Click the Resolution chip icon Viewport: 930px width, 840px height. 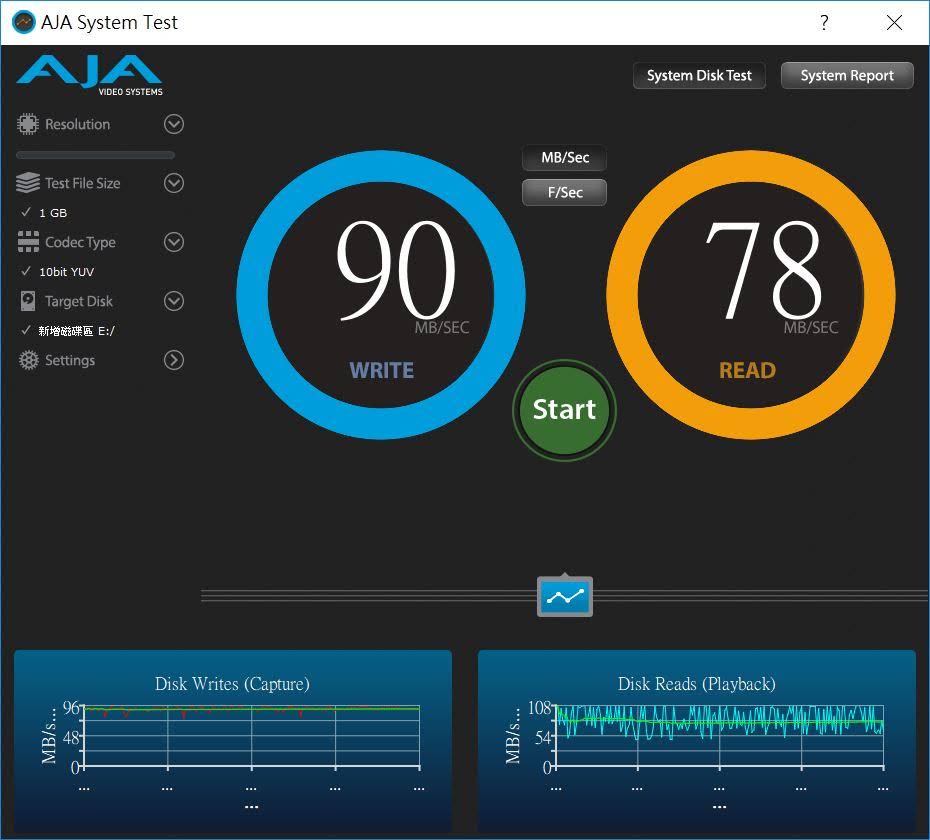point(27,124)
